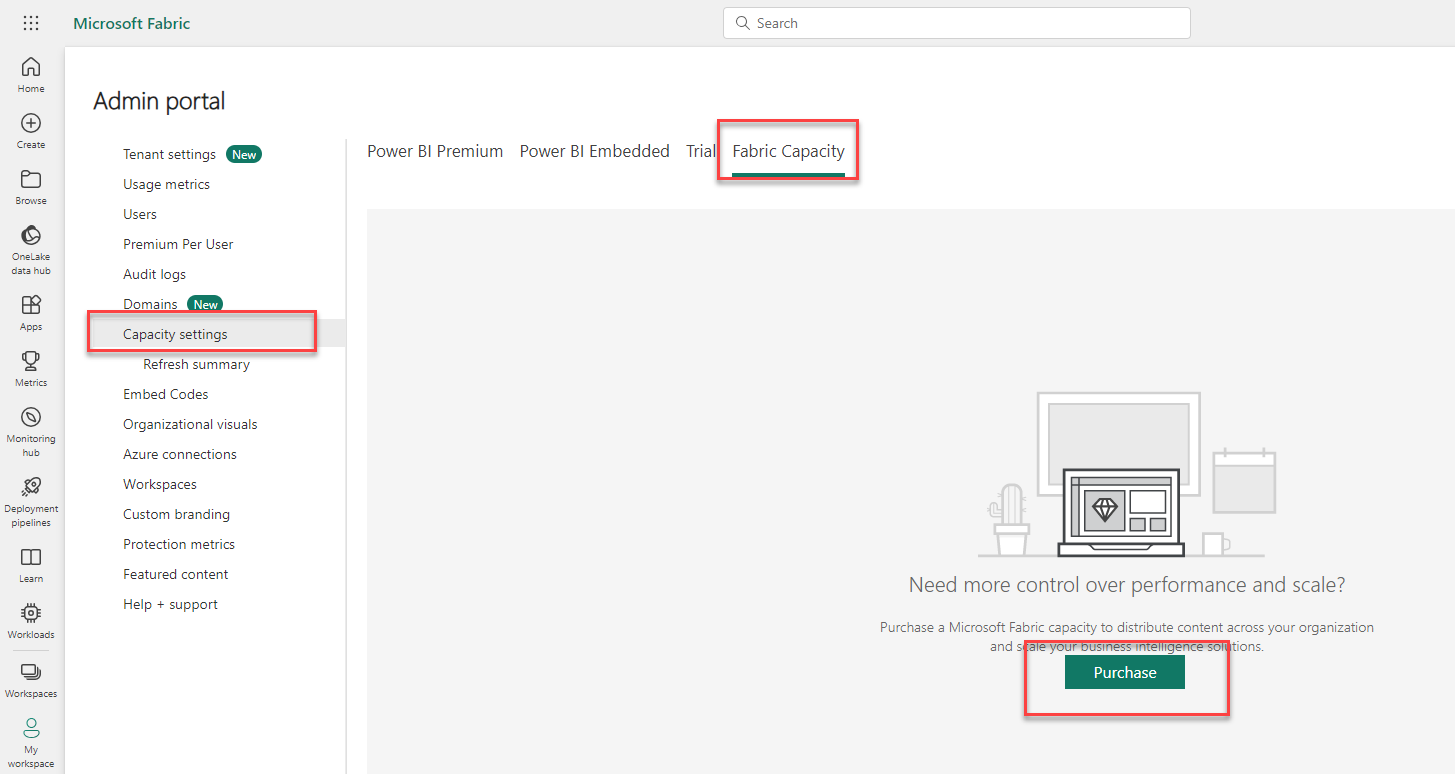Click the Admin portal heading
The height and width of the screenshot is (774, 1455).
(159, 101)
